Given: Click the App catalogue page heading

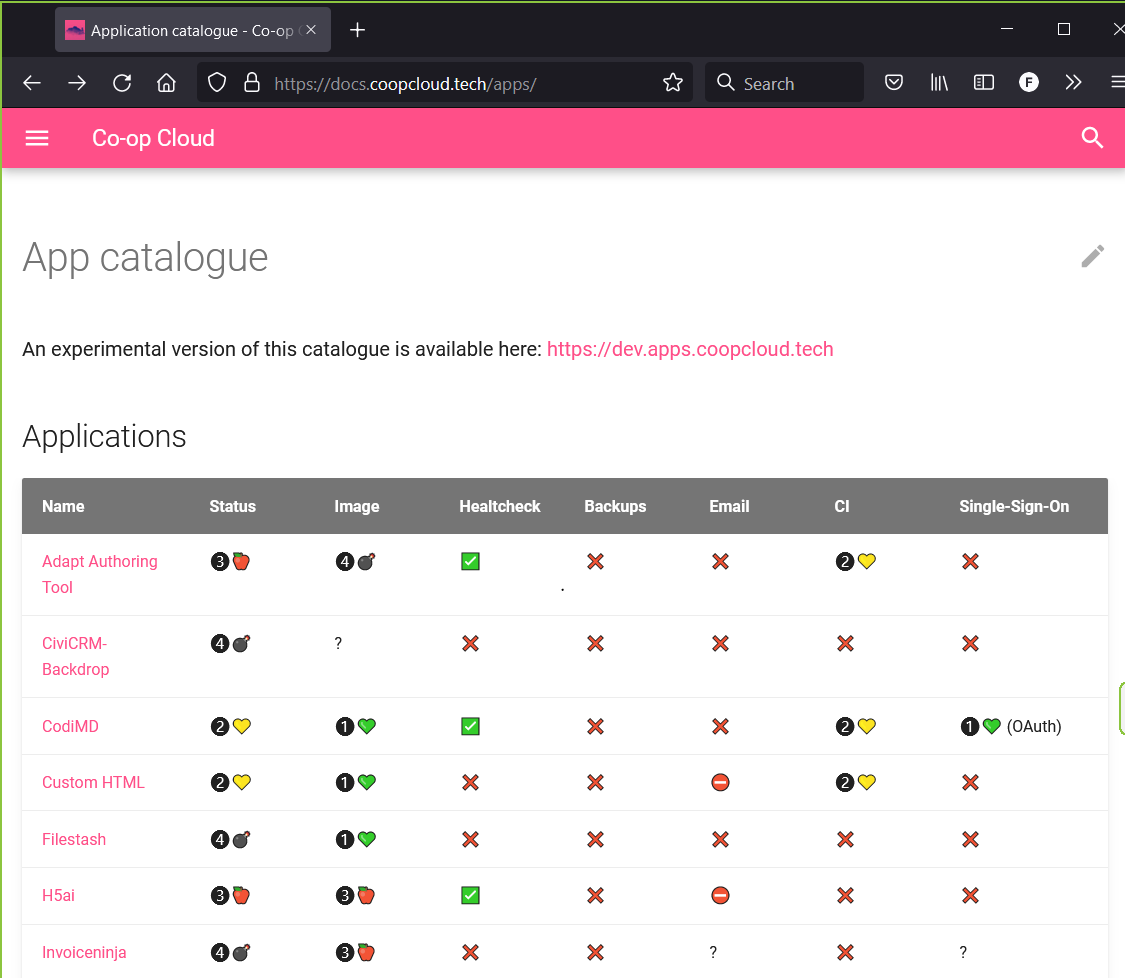Looking at the screenshot, I should 145,257.
